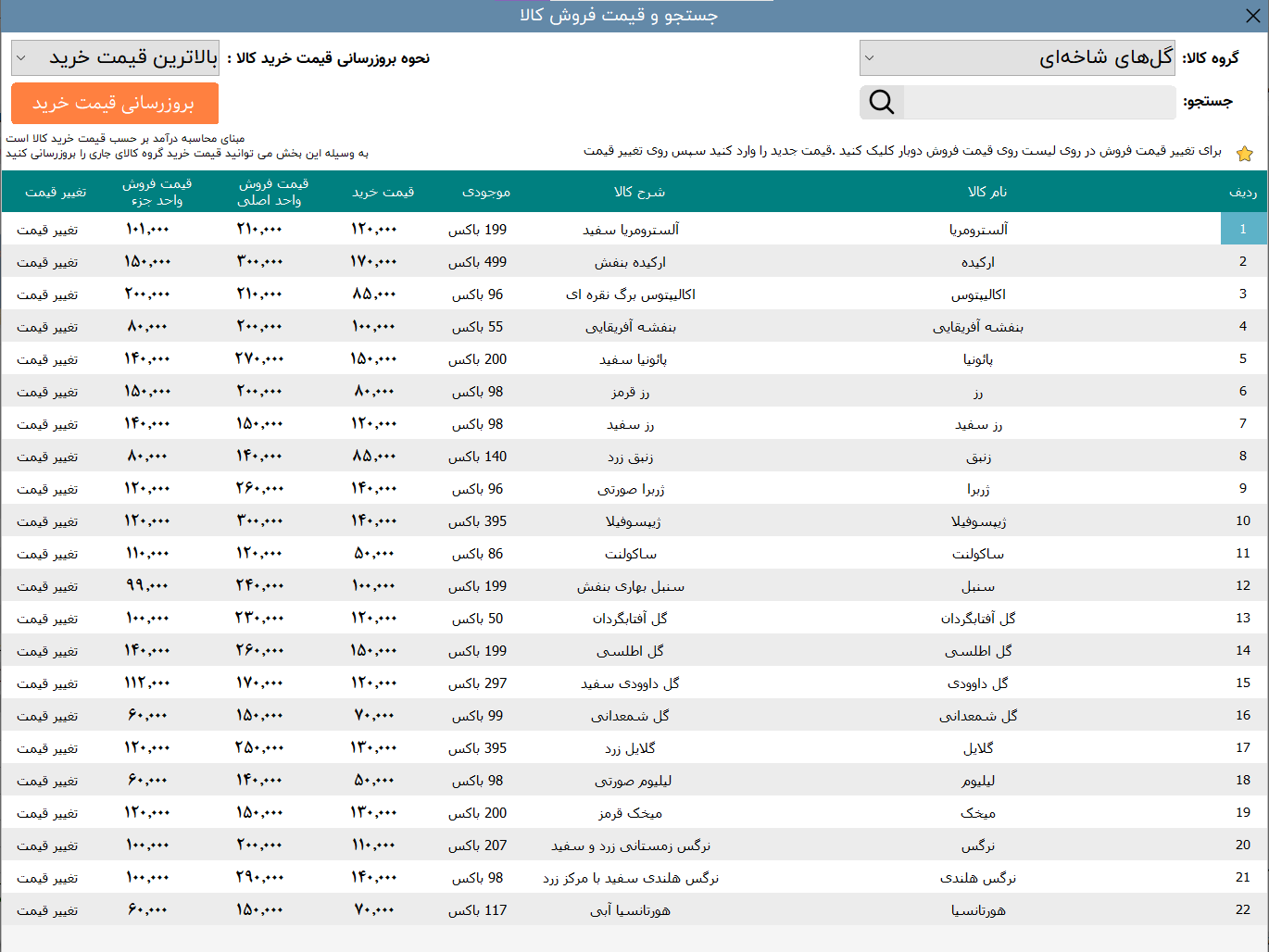Click تغییر قیمت for لیلیوم row
Screen dimensions: 1269x952
47,781
